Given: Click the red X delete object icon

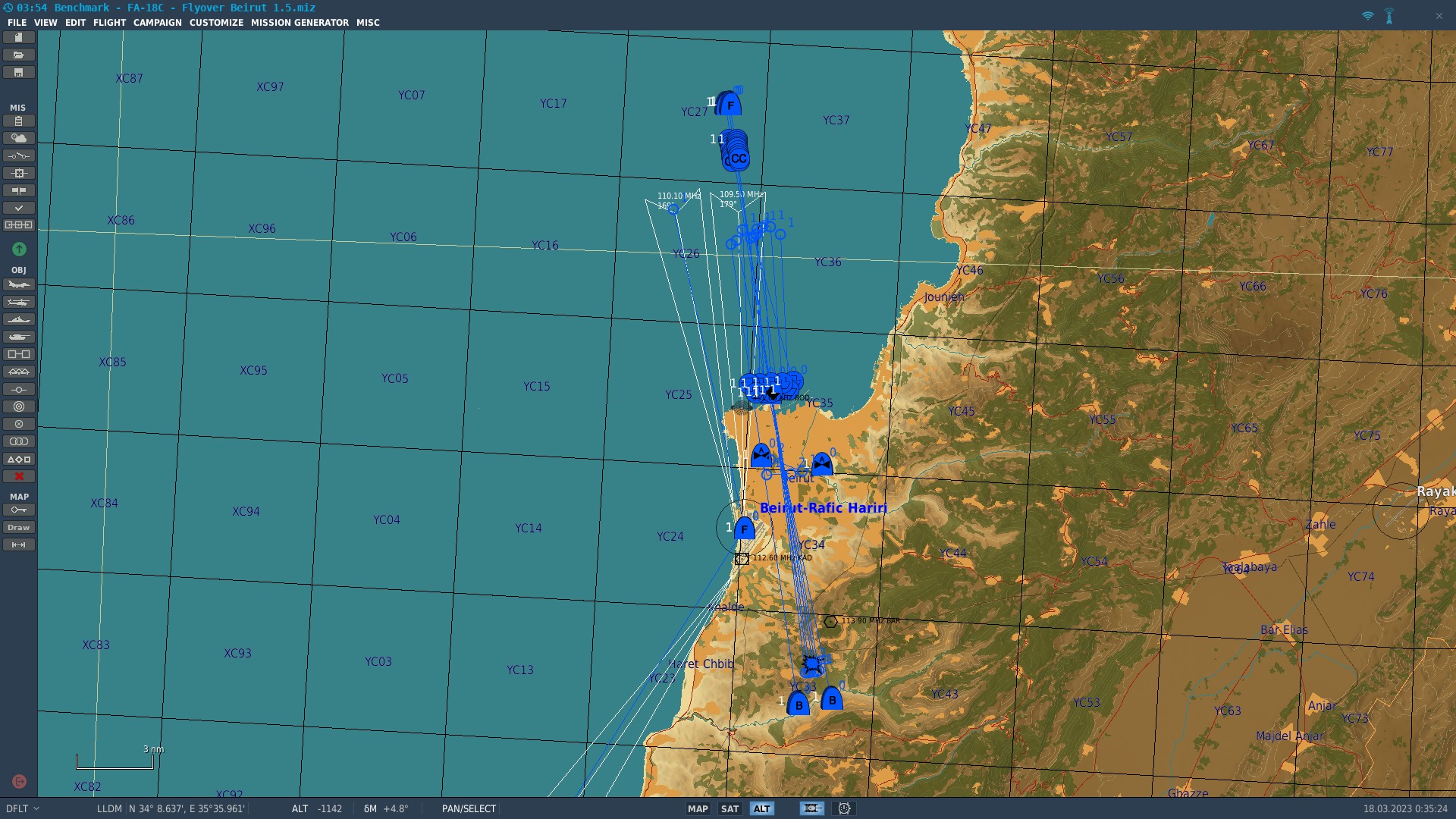Looking at the screenshot, I should [19, 477].
